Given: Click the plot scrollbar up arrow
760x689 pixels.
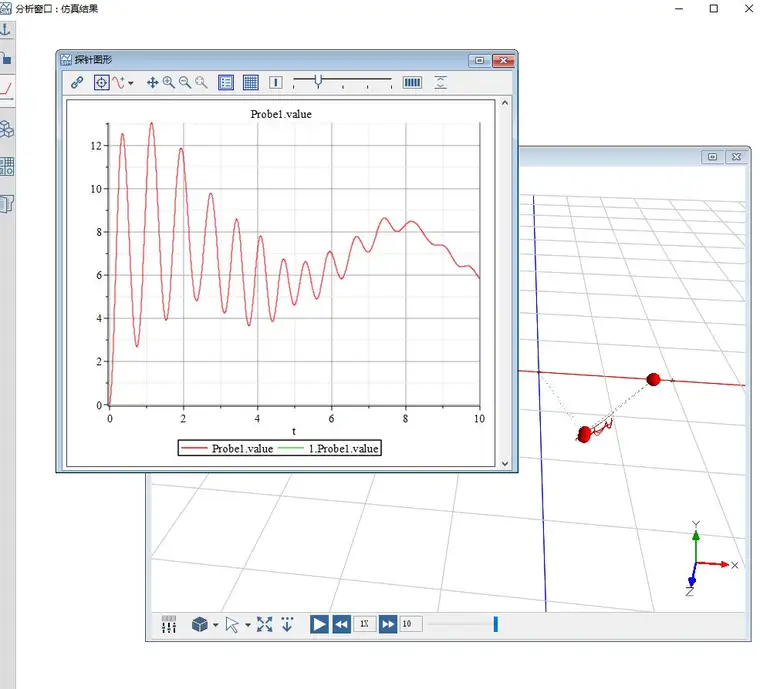Looking at the screenshot, I should (x=505, y=103).
